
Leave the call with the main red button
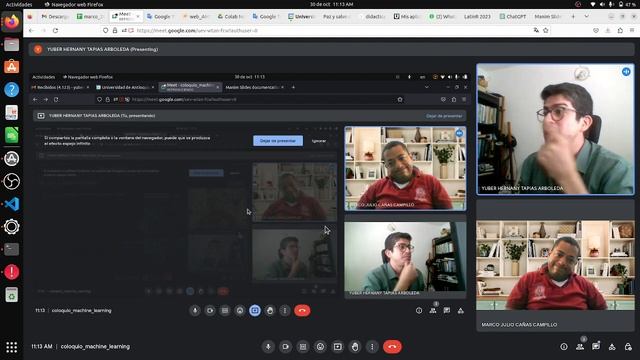point(392,347)
